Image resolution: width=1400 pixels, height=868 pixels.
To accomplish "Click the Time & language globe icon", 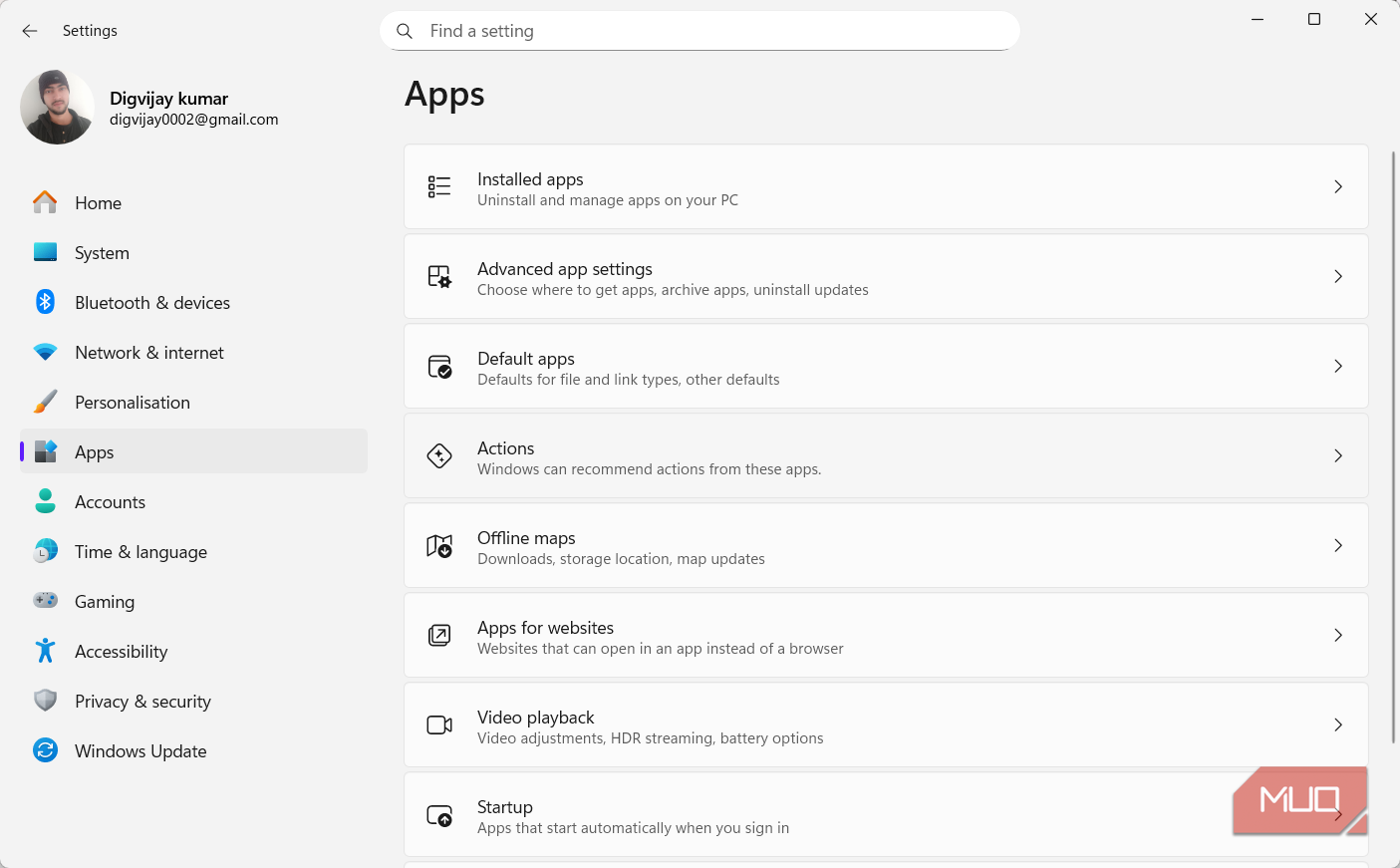I will [x=45, y=551].
